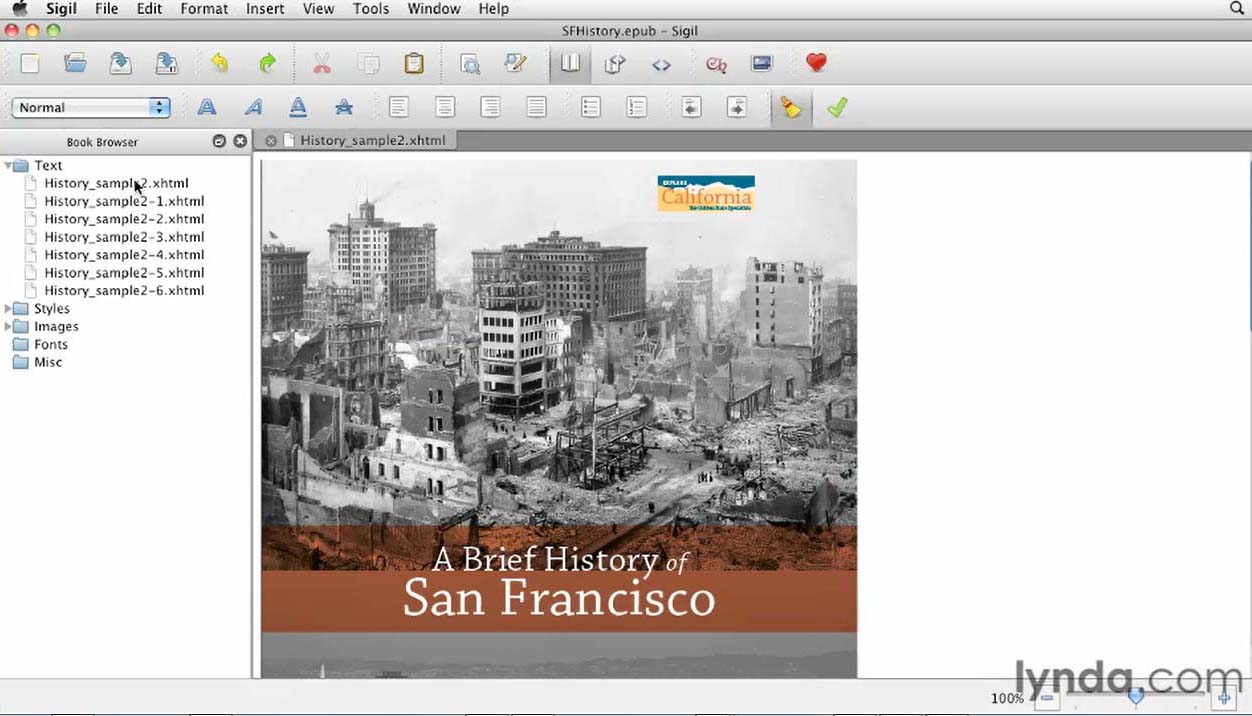
Task: Click the green Redo arrow icon
Action: tap(267, 64)
